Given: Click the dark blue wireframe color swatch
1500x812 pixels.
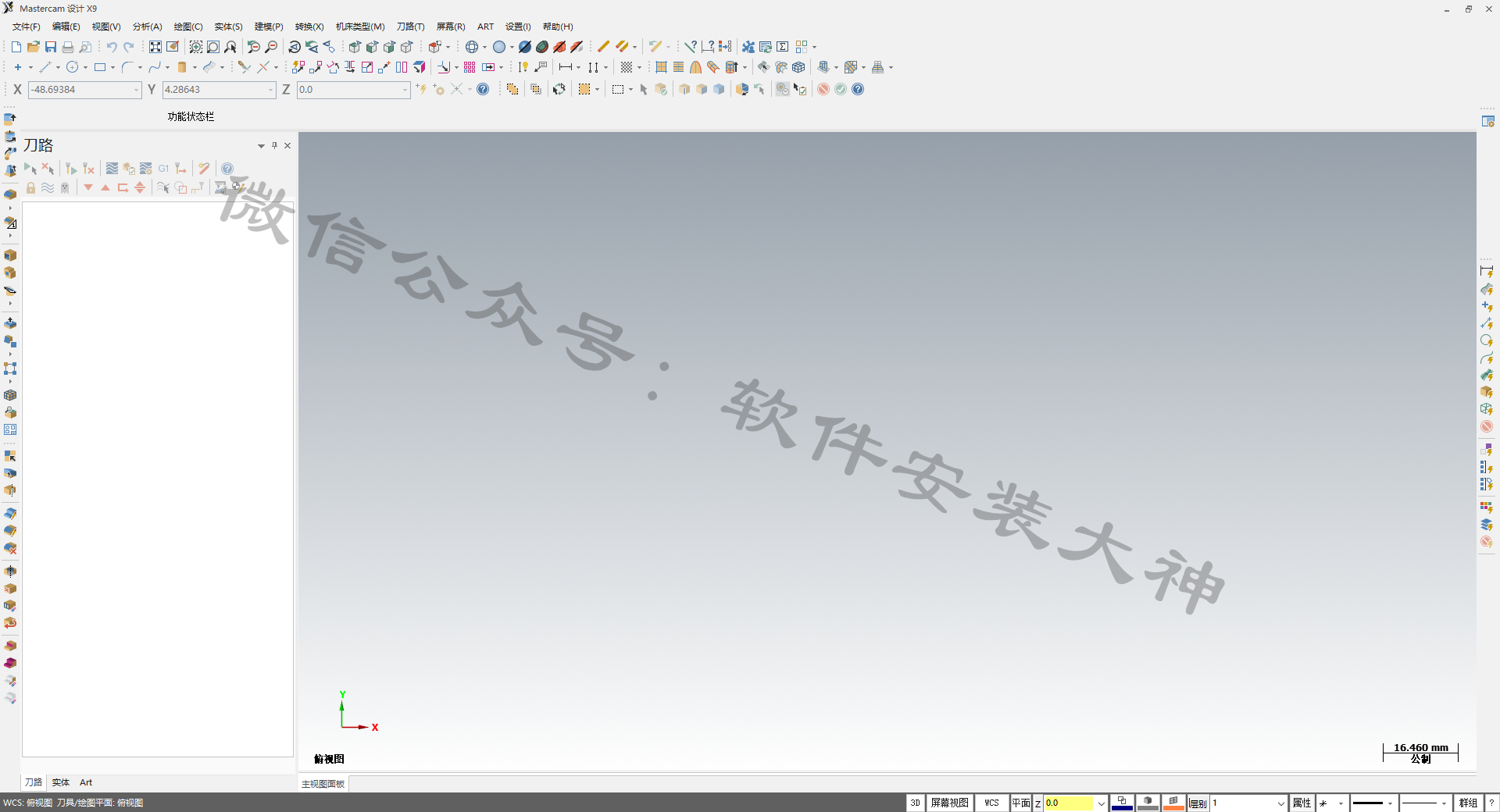Looking at the screenshot, I should pos(1122,803).
